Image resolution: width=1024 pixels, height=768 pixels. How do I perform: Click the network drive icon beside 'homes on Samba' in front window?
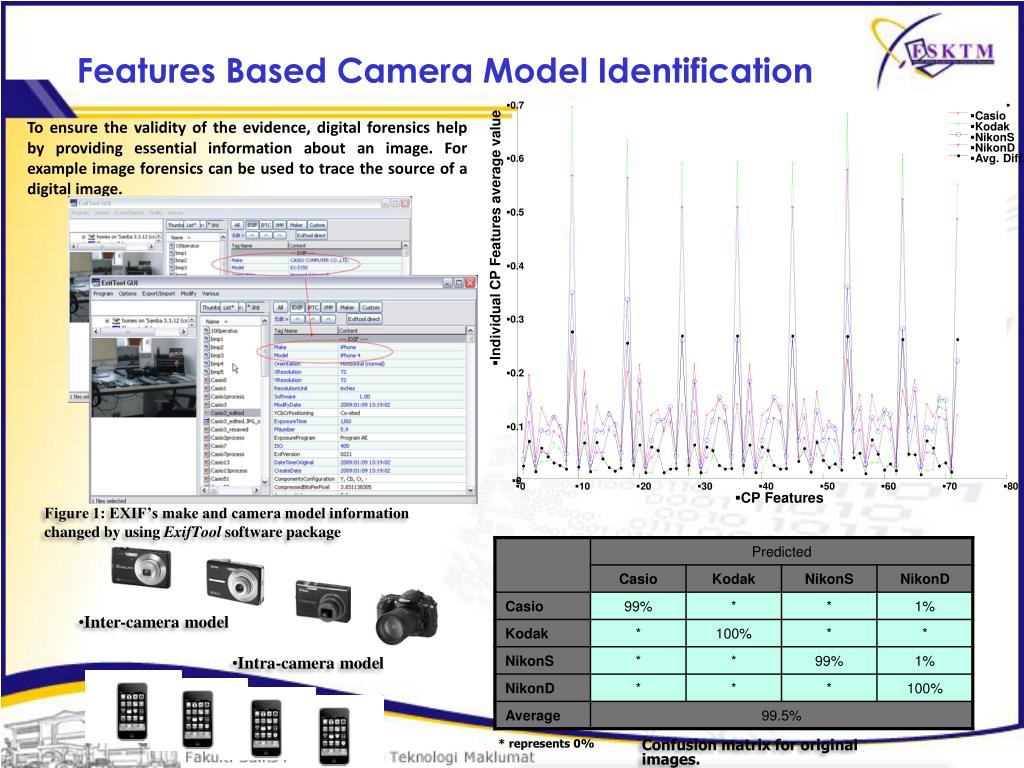(116, 321)
